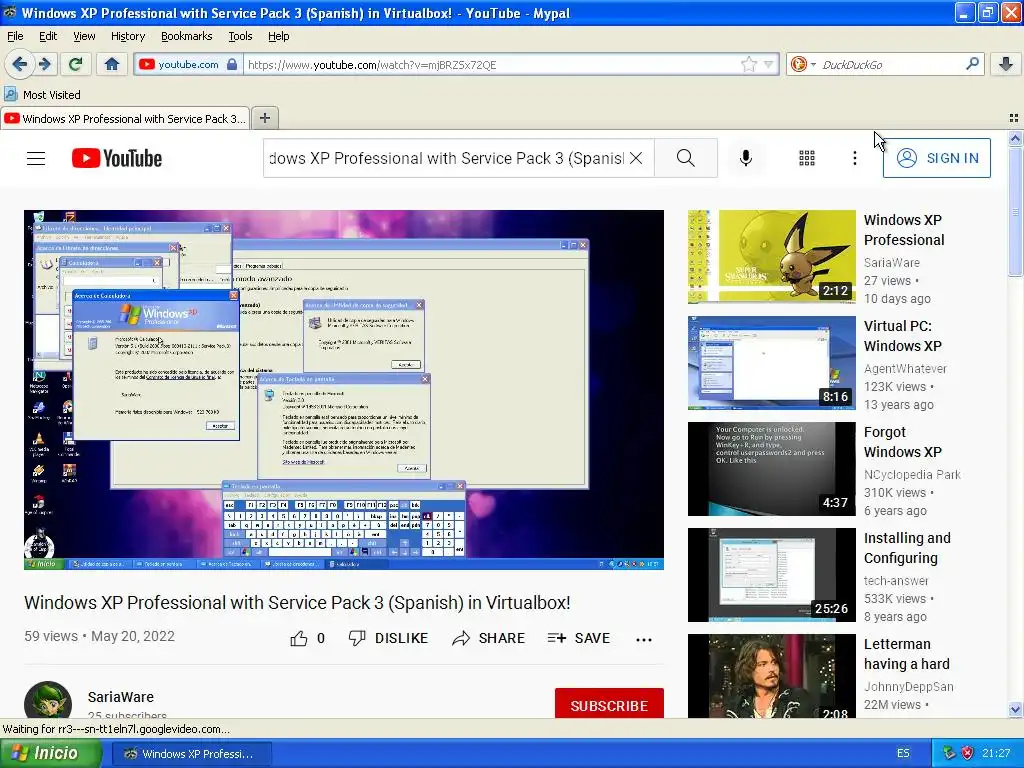The image size is (1024, 768).
Task: Click the AgentWhatever channel name
Action: (904, 368)
